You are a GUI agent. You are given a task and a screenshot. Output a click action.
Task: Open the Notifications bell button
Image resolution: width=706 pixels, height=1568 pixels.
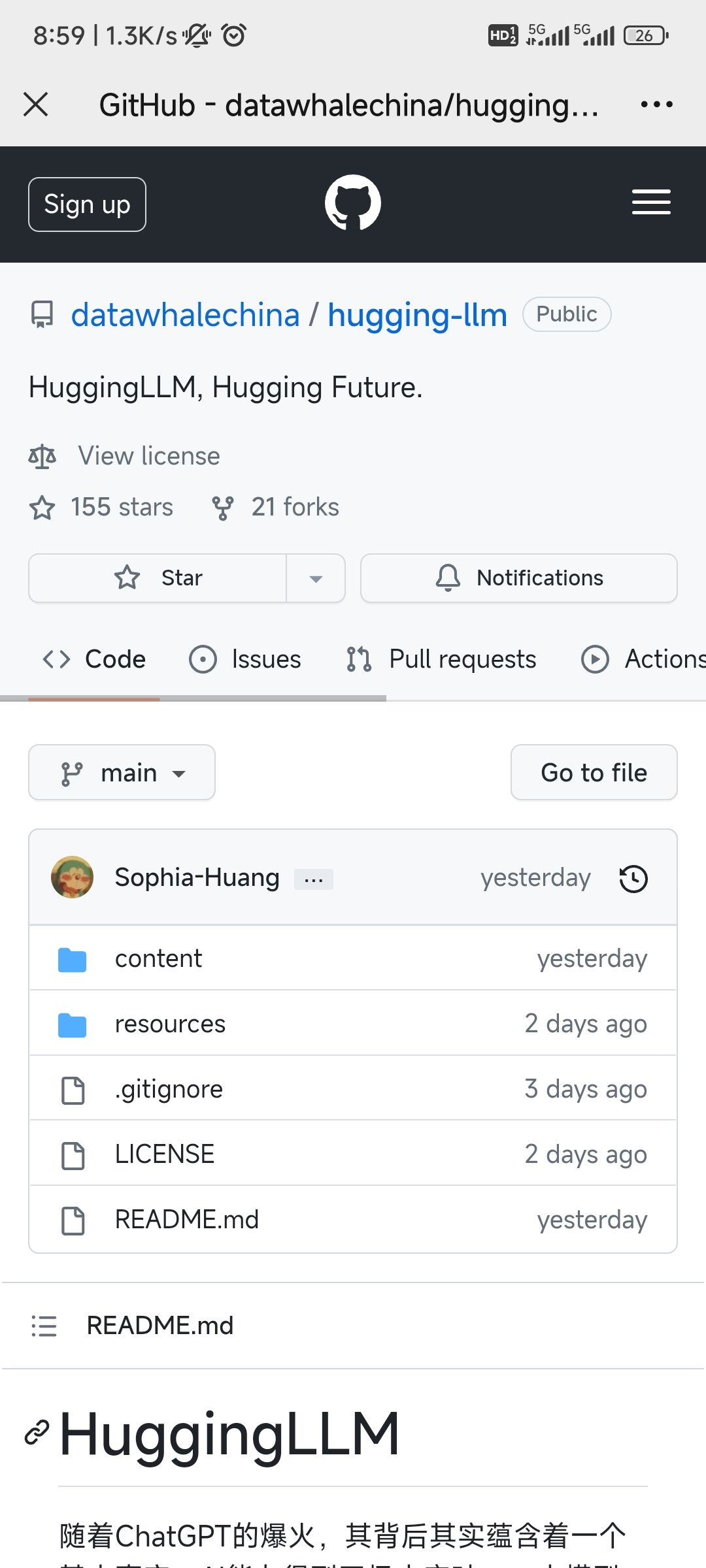tap(519, 578)
